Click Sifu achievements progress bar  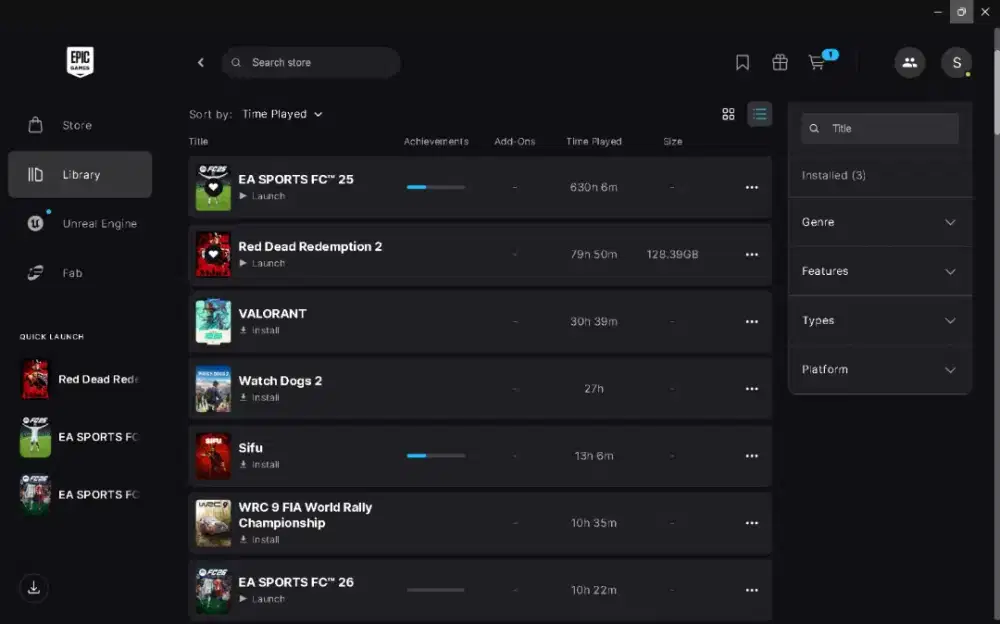[x=436, y=456]
